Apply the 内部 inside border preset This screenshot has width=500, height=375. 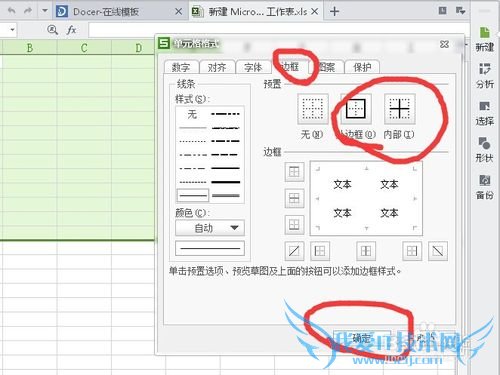[x=399, y=109]
